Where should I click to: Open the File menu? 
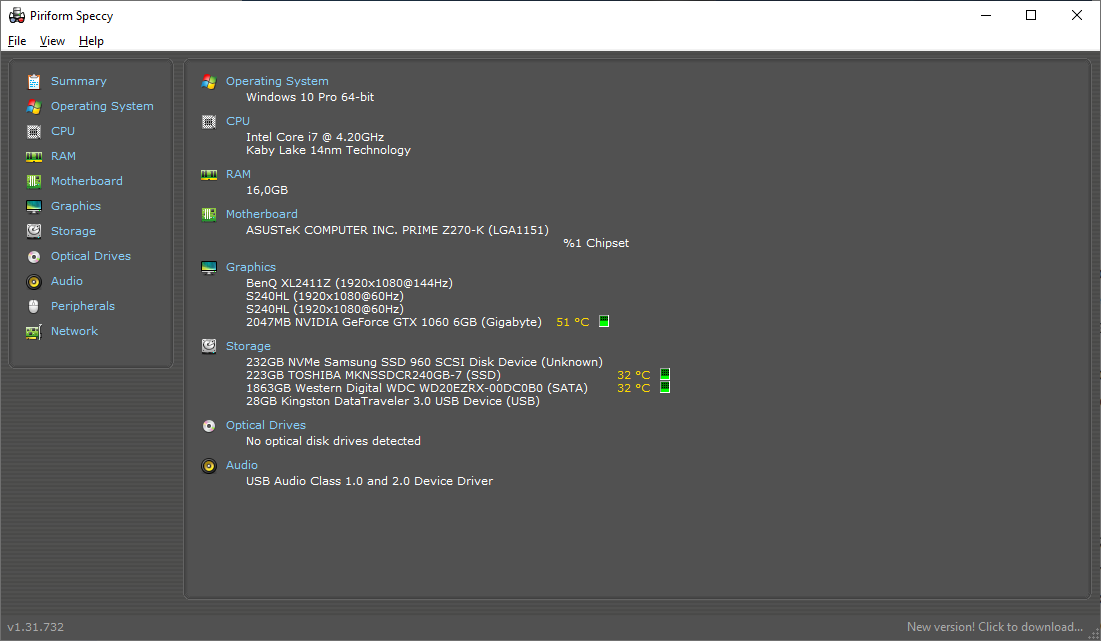click(x=17, y=41)
